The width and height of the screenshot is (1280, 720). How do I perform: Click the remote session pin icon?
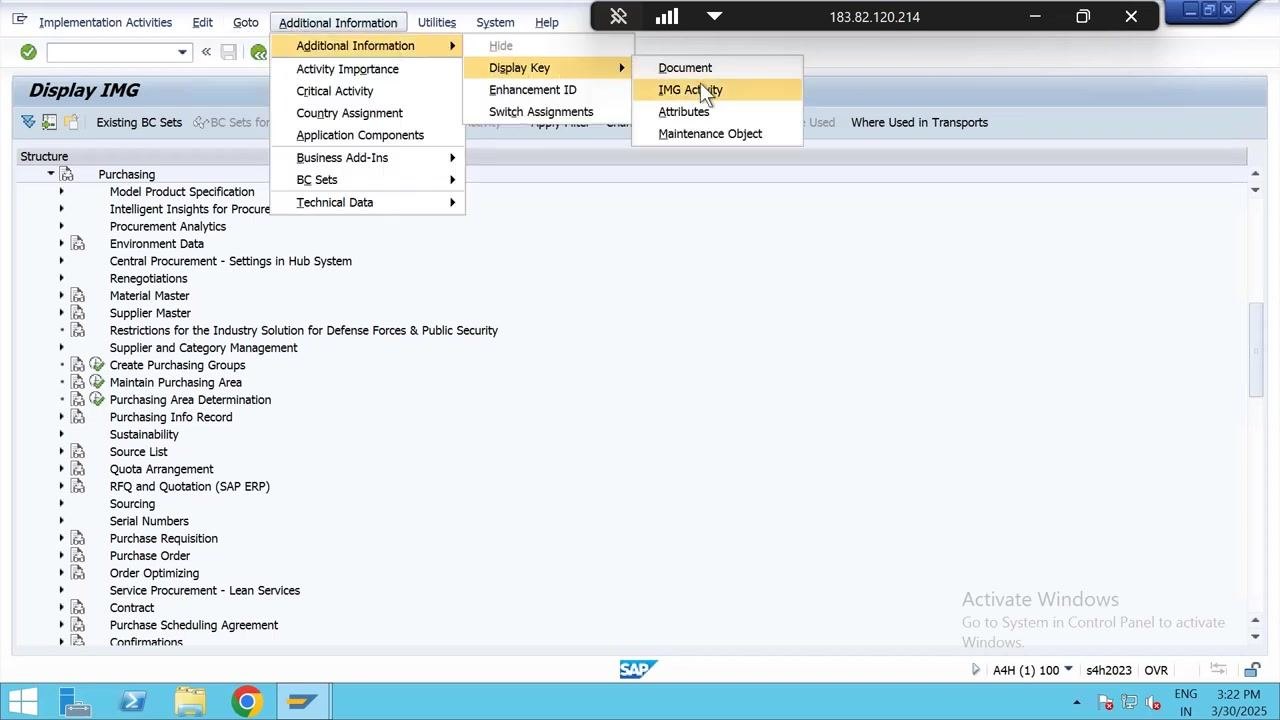click(618, 16)
